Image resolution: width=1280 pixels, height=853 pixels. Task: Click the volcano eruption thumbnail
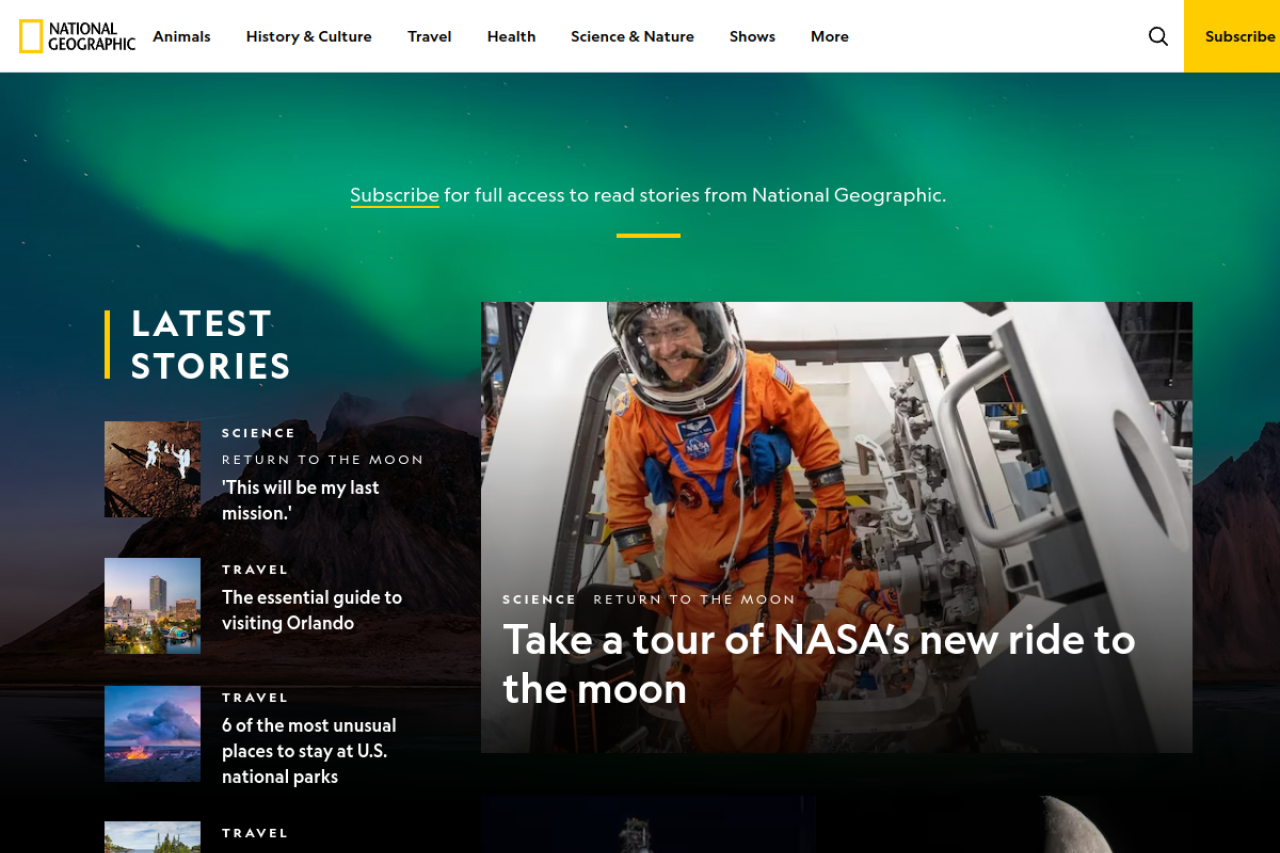[152, 734]
